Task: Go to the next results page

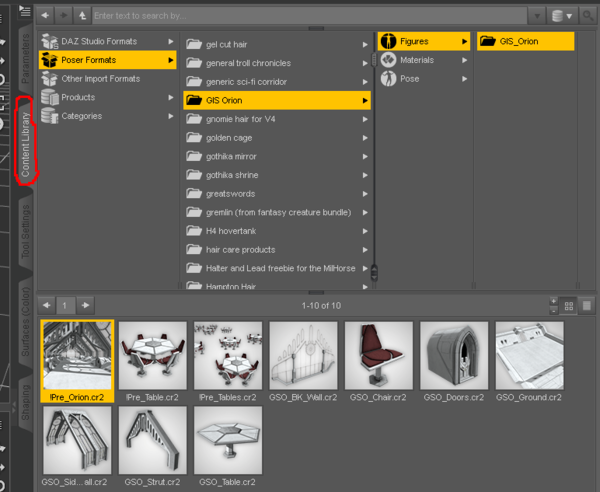Action: pyautogui.click(x=85, y=305)
